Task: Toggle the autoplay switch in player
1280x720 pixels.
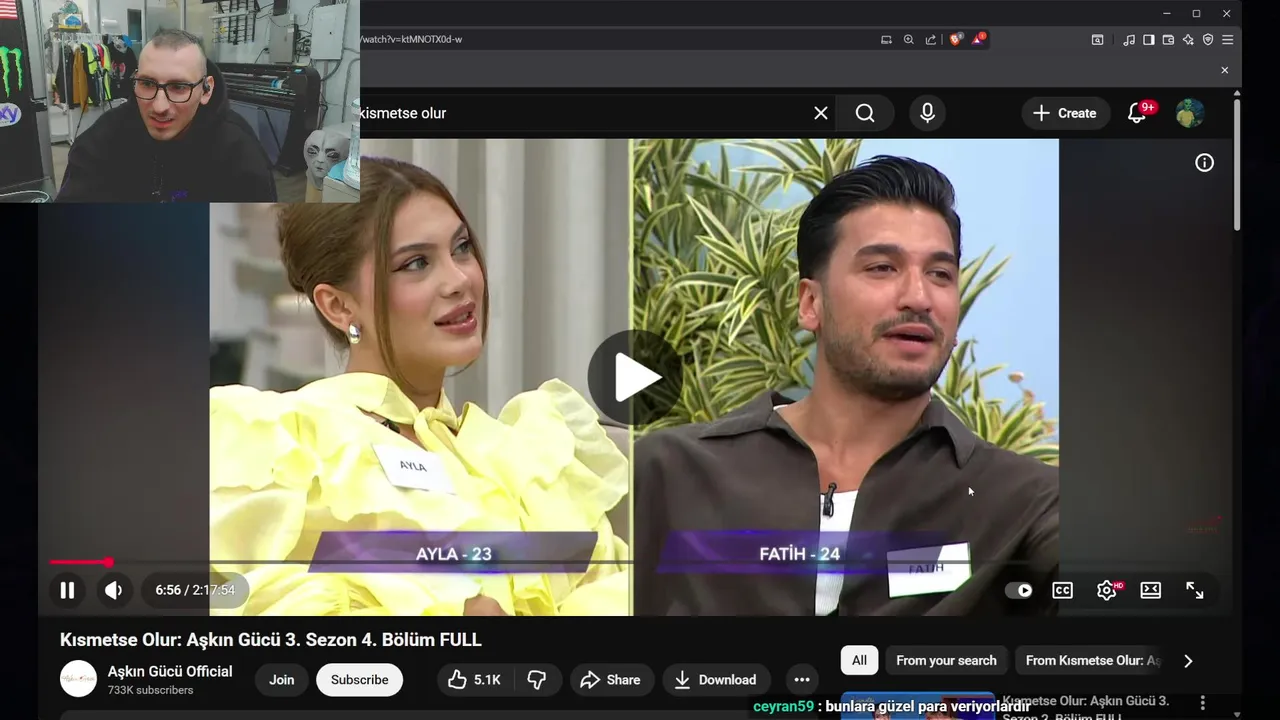Action: click(1018, 590)
